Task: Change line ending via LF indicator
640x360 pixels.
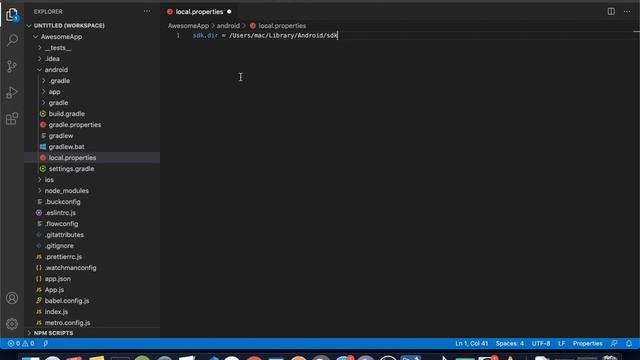Action: (561, 343)
